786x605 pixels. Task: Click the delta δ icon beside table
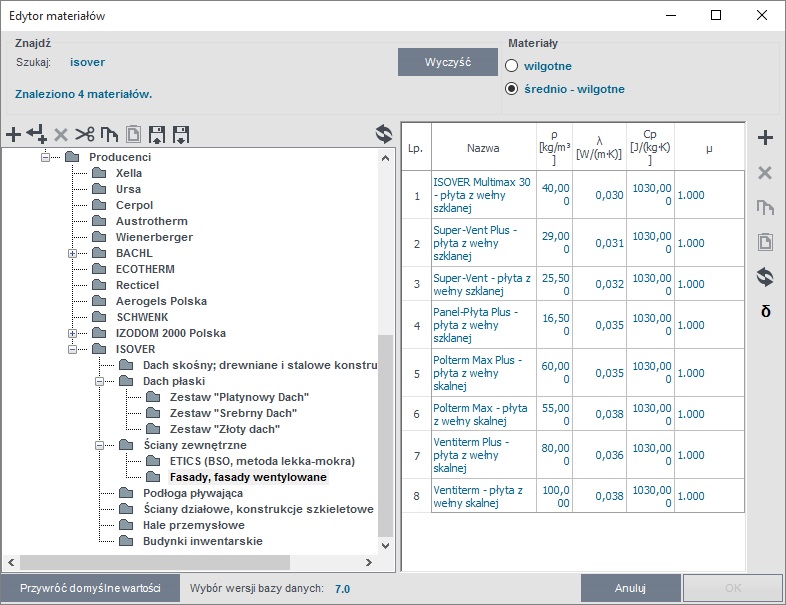point(765,311)
